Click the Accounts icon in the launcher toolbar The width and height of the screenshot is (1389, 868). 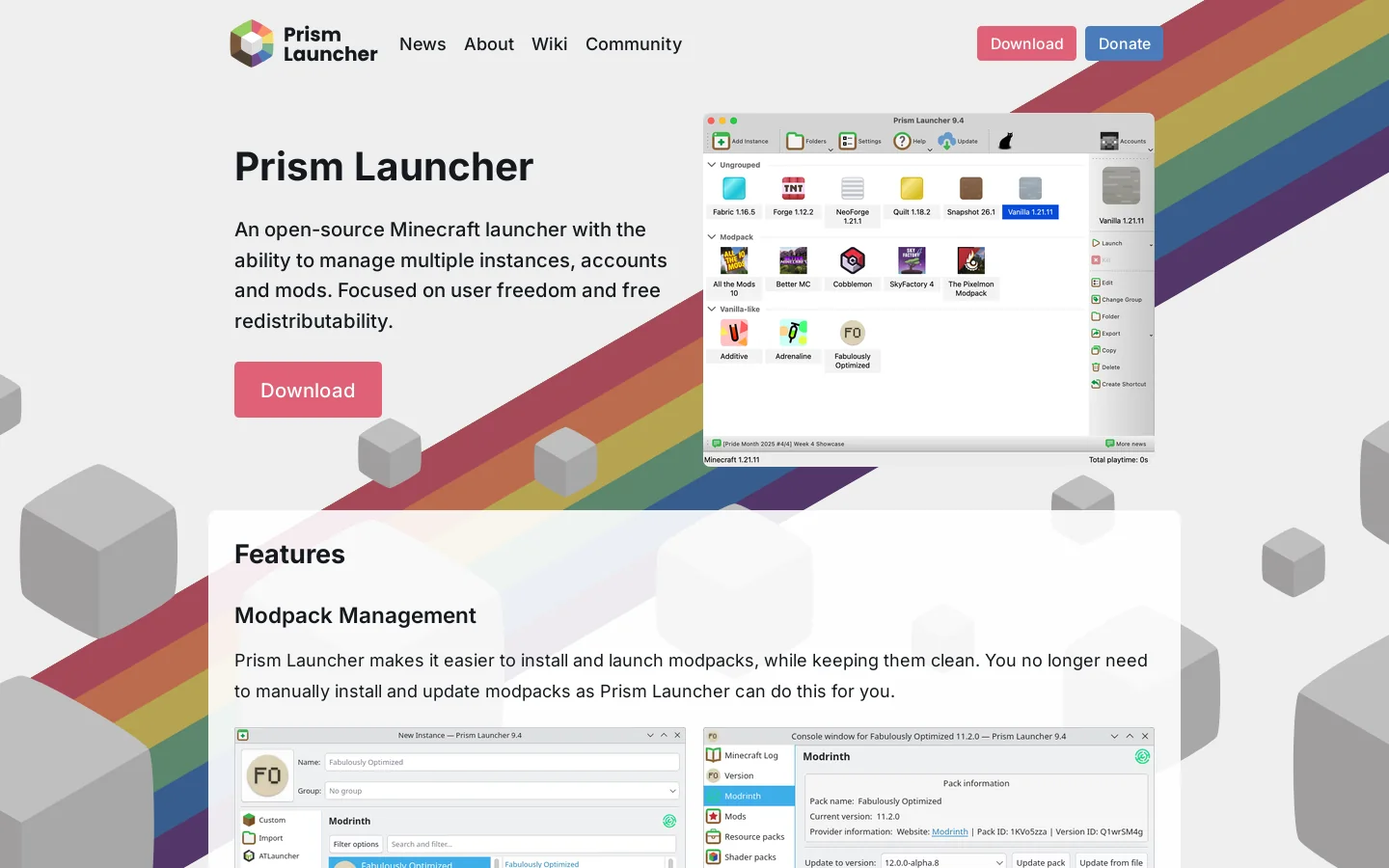(1109, 141)
